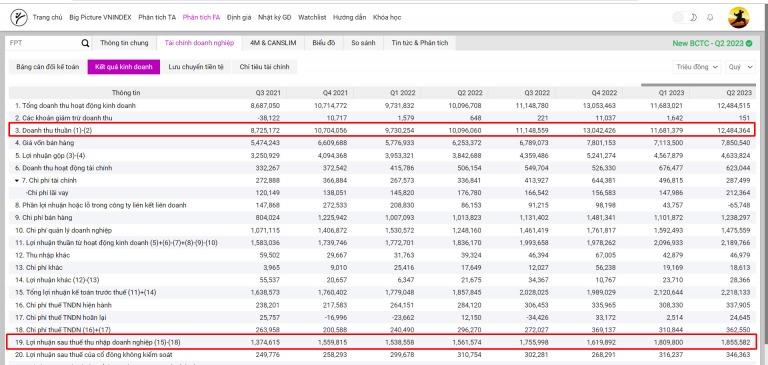Switch to Tin tức & Phân tích tab
768x365 pixels.
point(420,43)
